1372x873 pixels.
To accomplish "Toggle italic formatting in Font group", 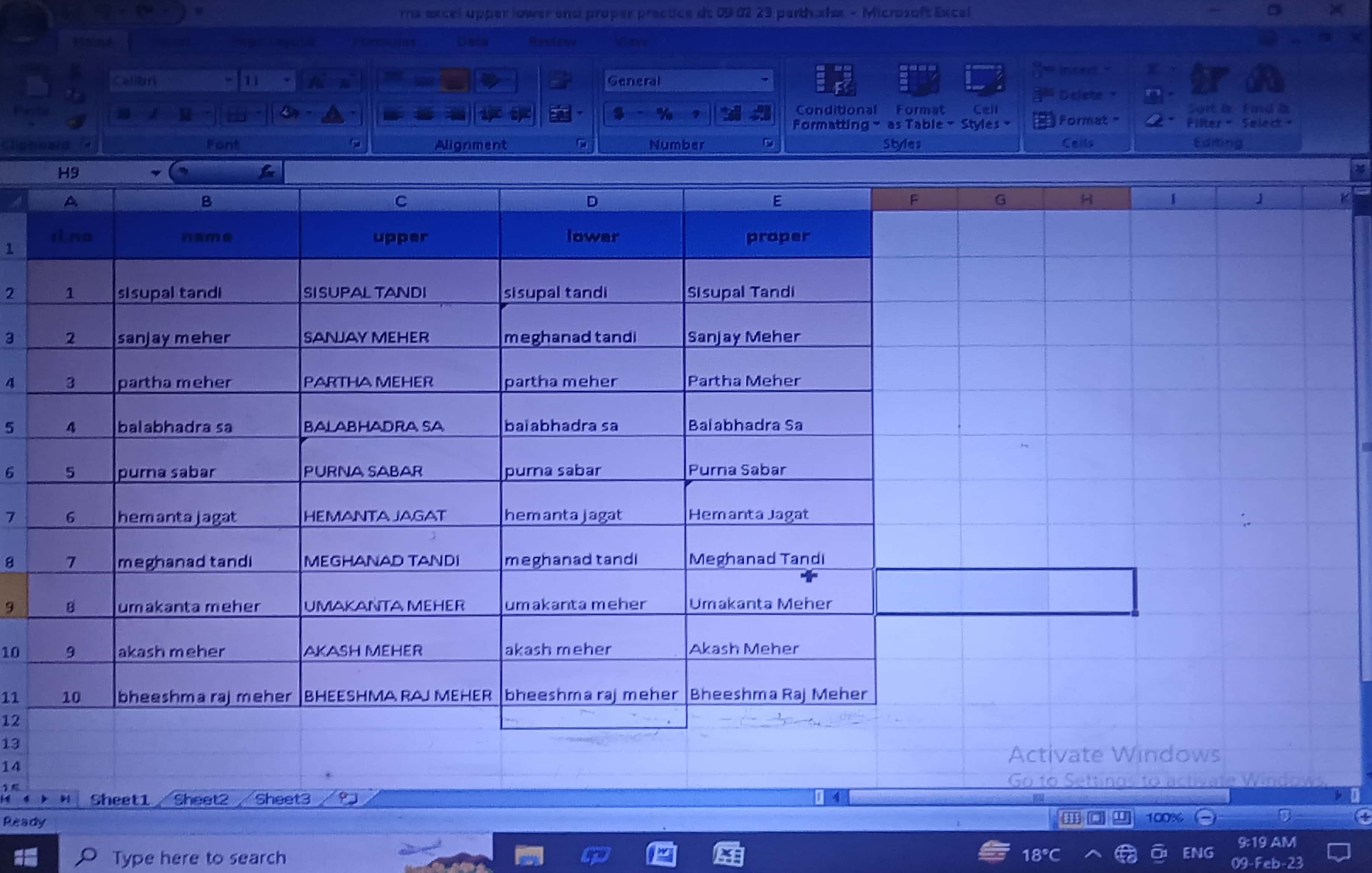I will 153,115.
